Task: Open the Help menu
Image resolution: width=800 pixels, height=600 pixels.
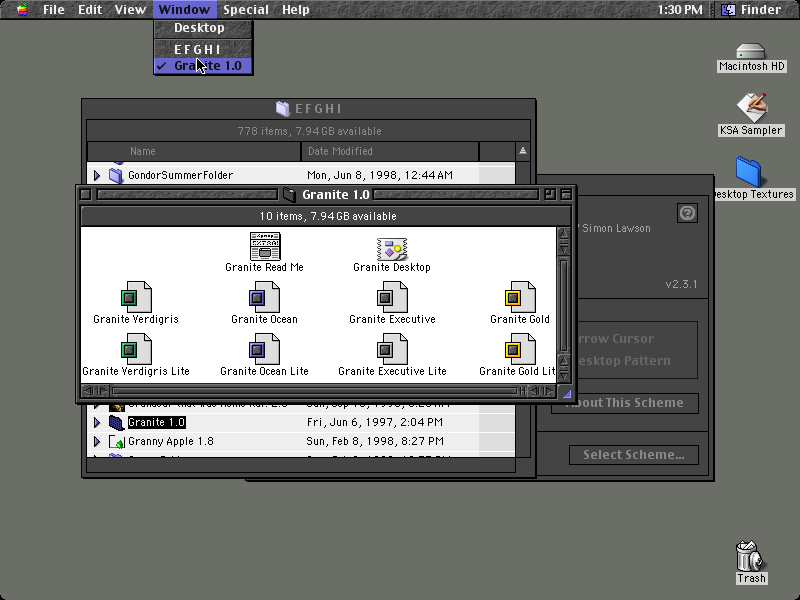Action: pyautogui.click(x=295, y=9)
